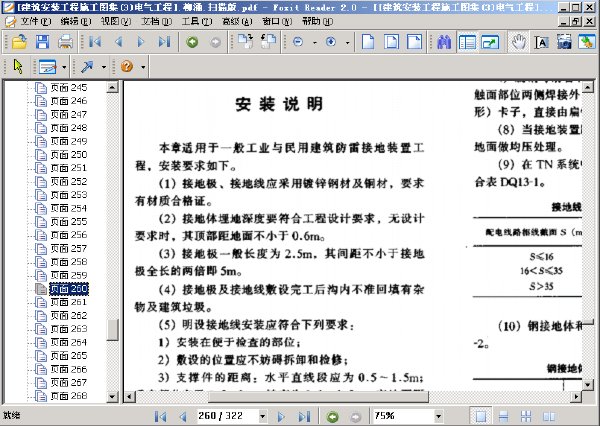Click the green arrow picture icon beside navigation panel
The width and height of the screenshot is (600, 426).
pos(490,42)
